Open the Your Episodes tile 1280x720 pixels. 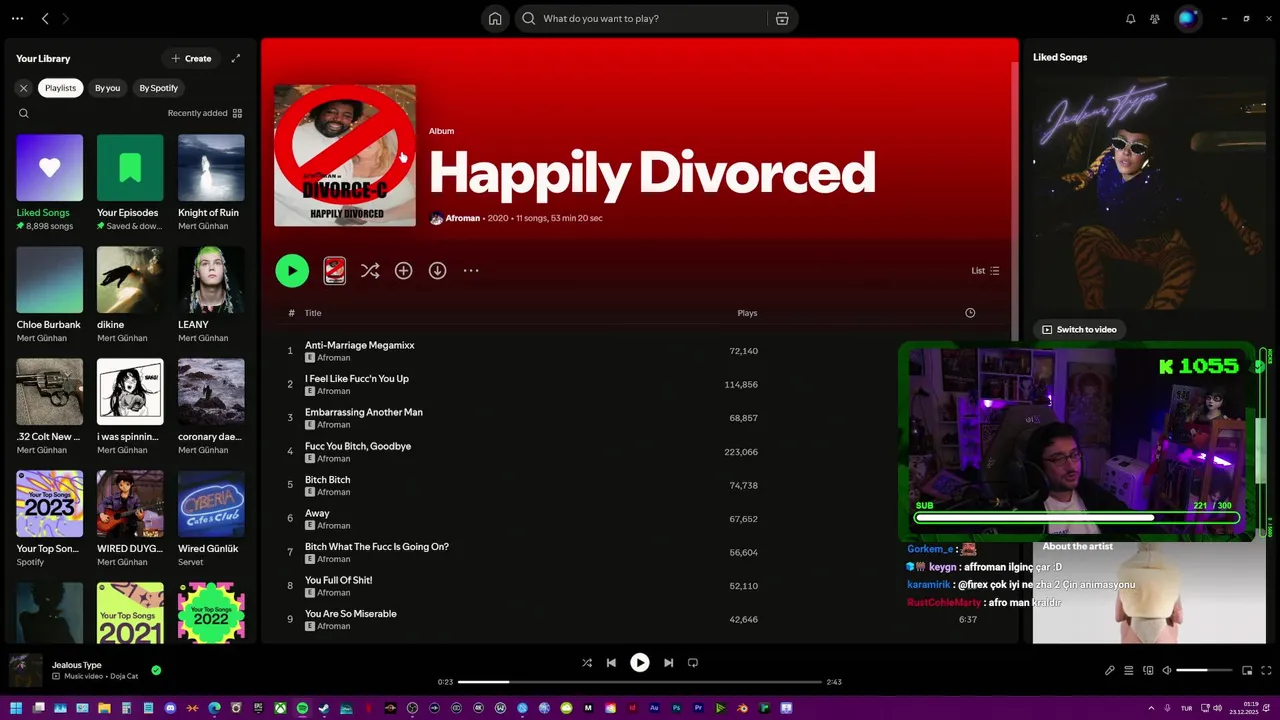point(130,182)
